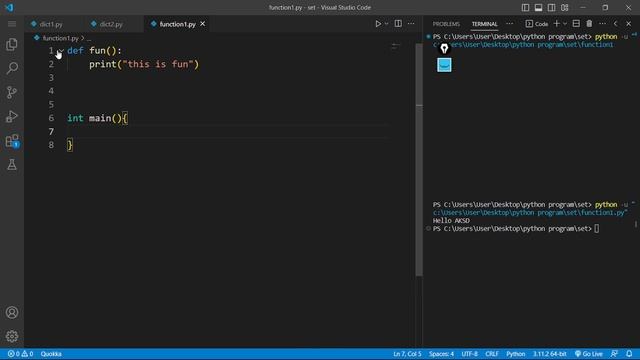Toggle secondary sidebar layout icon
The height and width of the screenshot is (360, 640).
(551, 7)
